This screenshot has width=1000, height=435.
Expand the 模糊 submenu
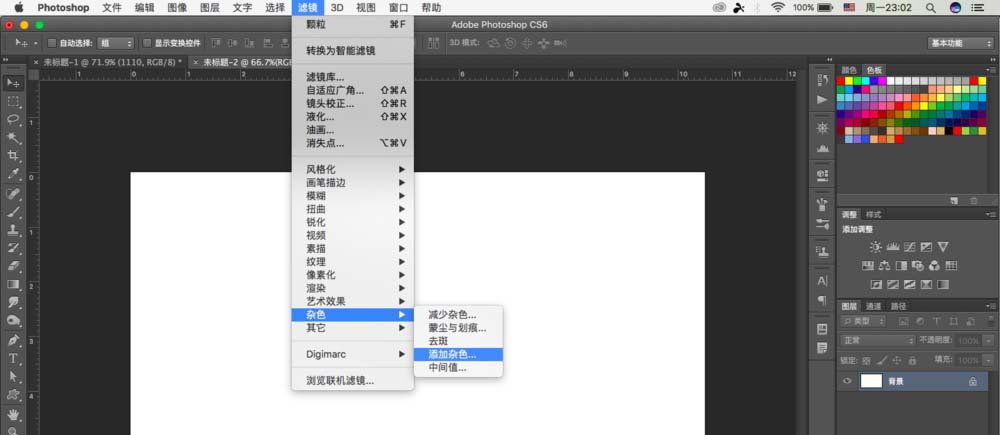tap(353, 196)
